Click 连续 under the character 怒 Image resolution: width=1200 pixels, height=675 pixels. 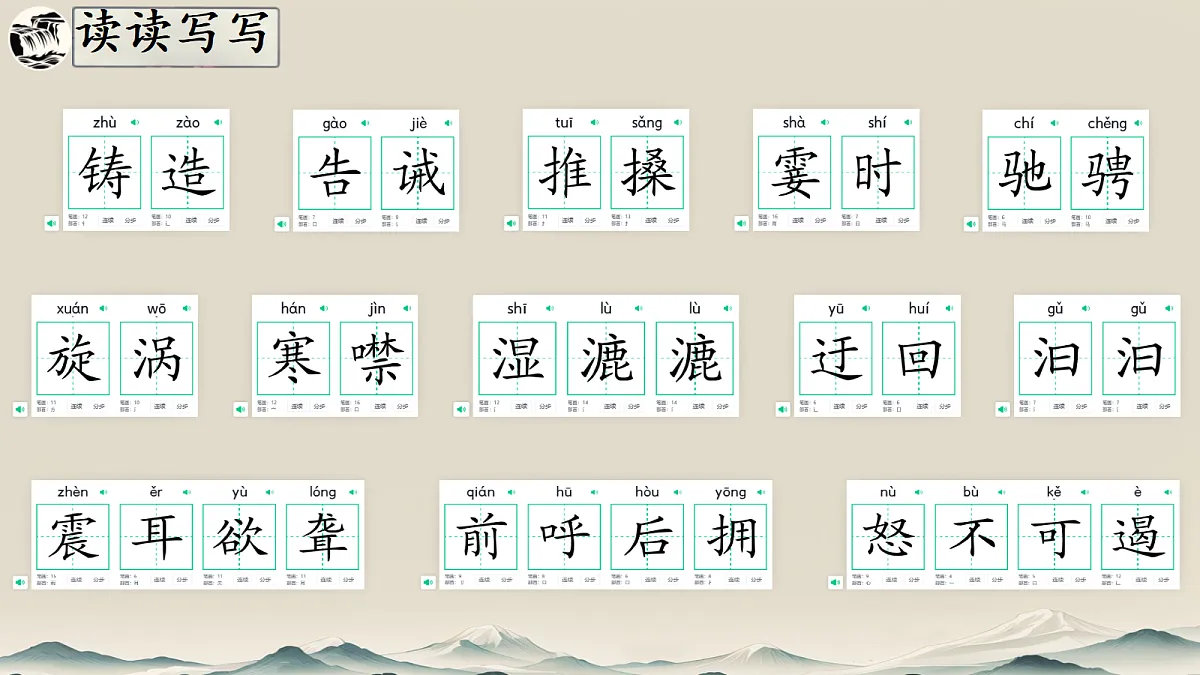(x=892, y=579)
